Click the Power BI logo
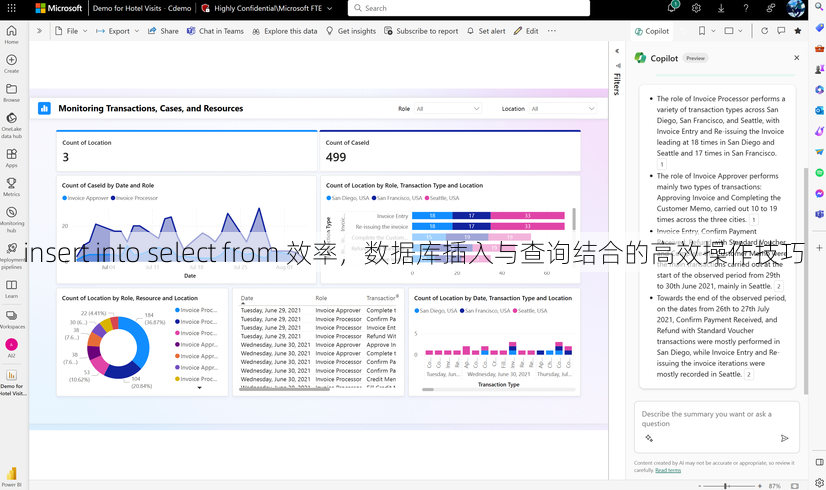This screenshot has width=826, height=490. point(12,476)
